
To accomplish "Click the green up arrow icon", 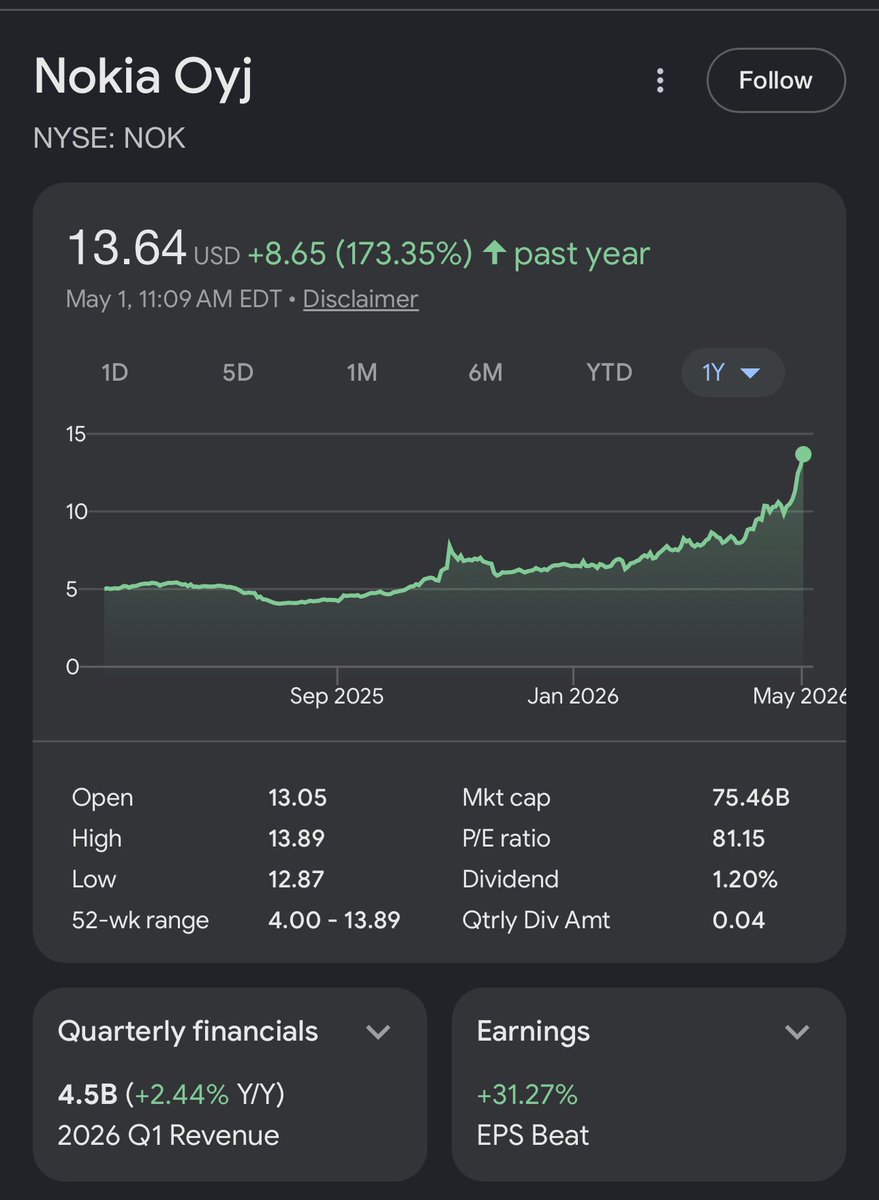I will (494, 254).
